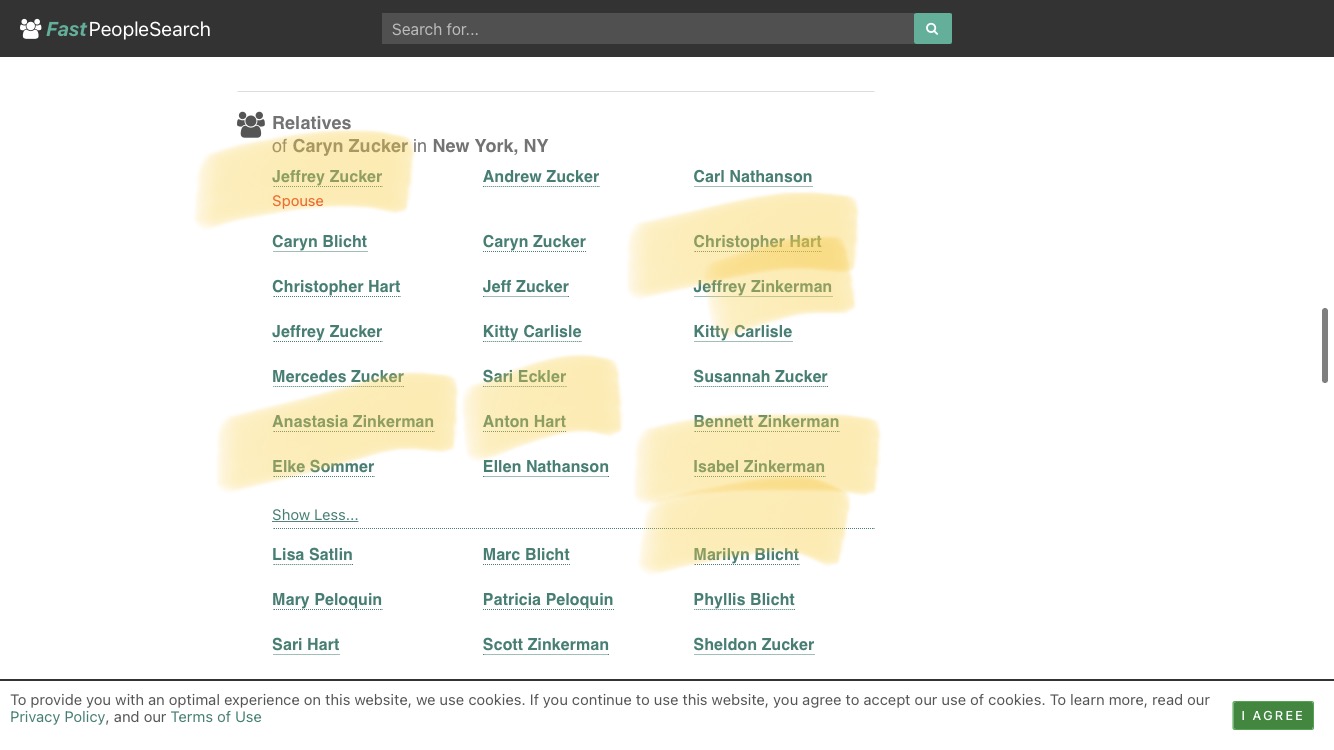Open the Bennett Zinkerman relative link
The image size is (1334, 750).
(x=766, y=422)
